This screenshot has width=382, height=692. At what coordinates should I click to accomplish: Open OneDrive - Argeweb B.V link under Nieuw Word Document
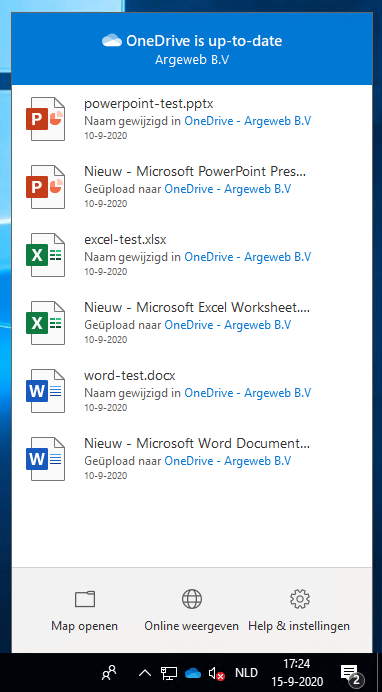pyautogui.click(x=228, y=461)
